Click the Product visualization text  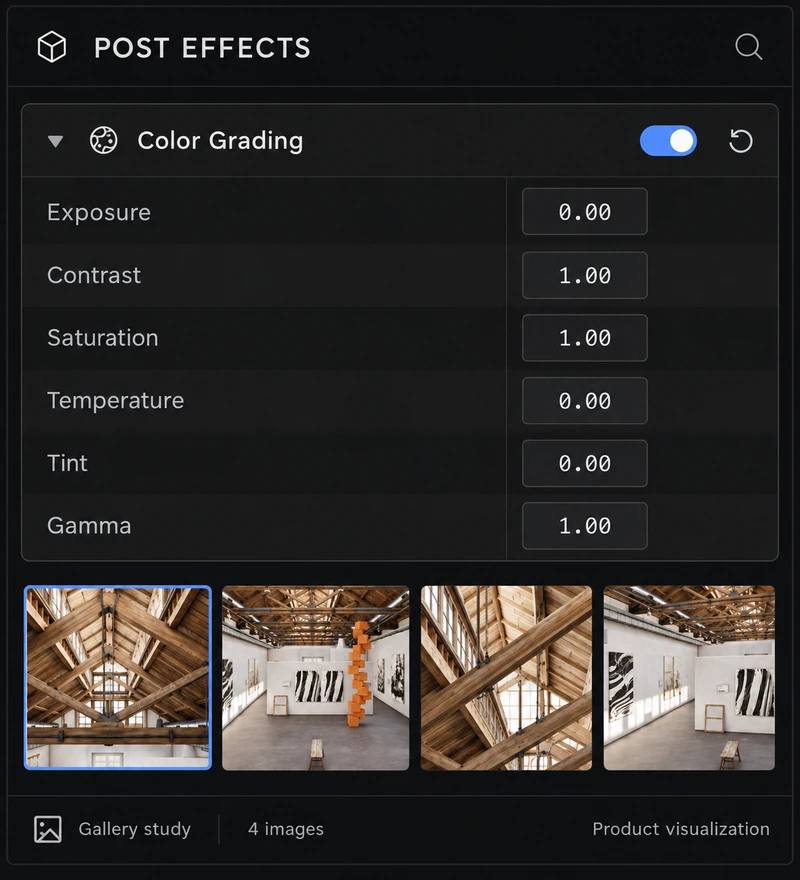[x=681, y=829]
